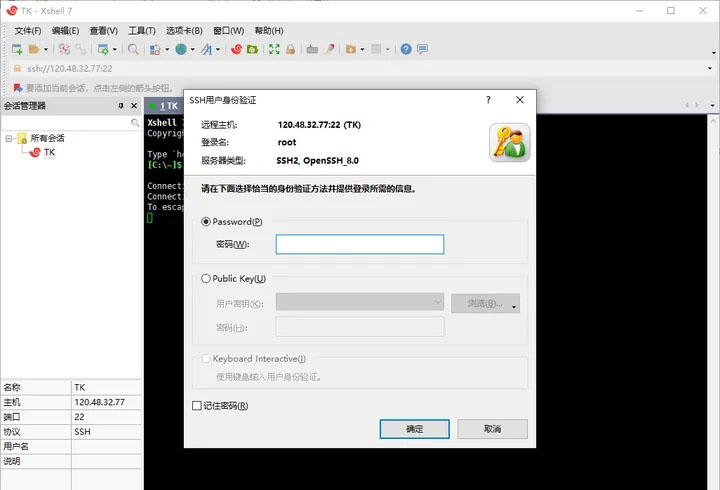720x490 pixels.
Task: Click search icon in session manager
Action: (x=135, y=123)
